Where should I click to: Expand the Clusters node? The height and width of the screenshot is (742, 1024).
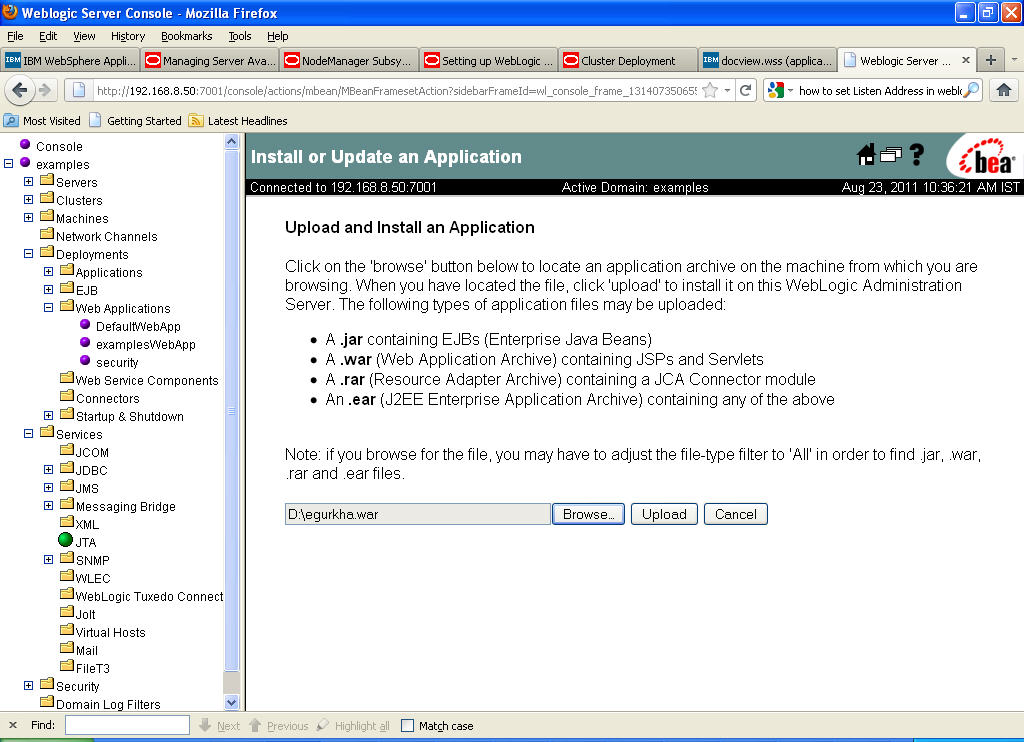tap(28, 199)
